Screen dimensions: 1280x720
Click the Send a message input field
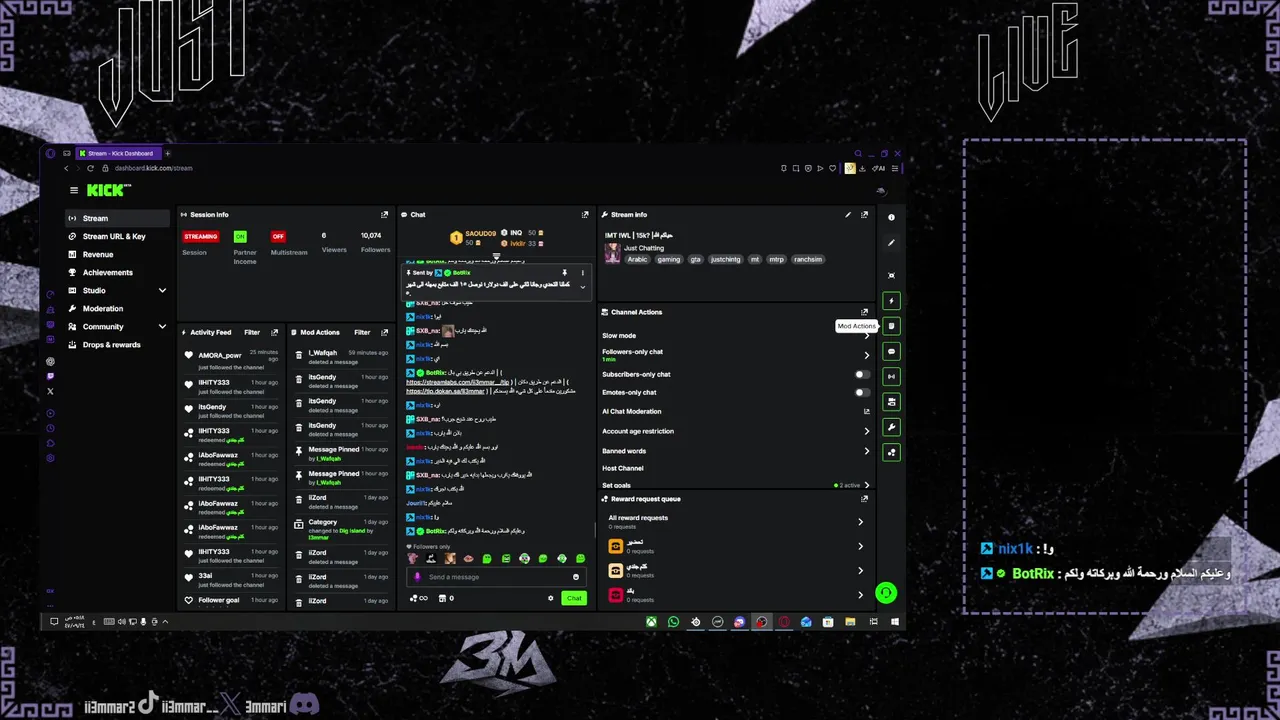tap(495, 577)
